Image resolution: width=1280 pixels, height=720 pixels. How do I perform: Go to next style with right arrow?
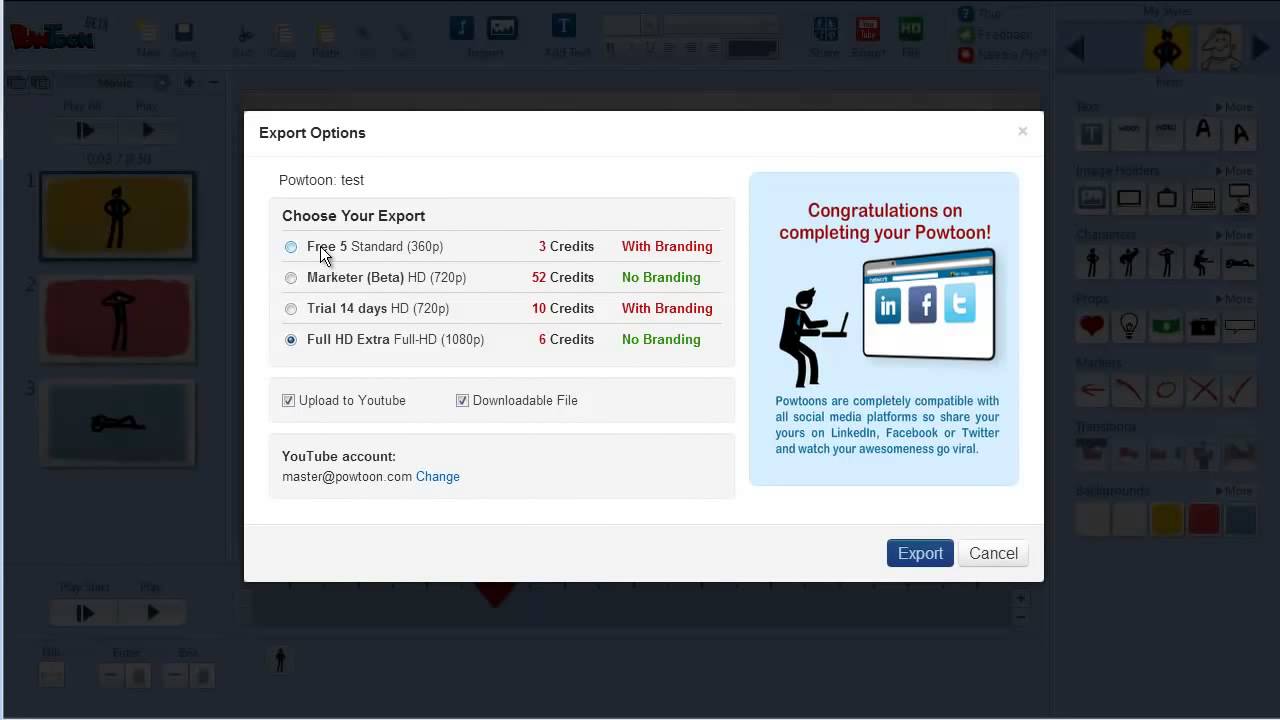tap(1261, 48)
